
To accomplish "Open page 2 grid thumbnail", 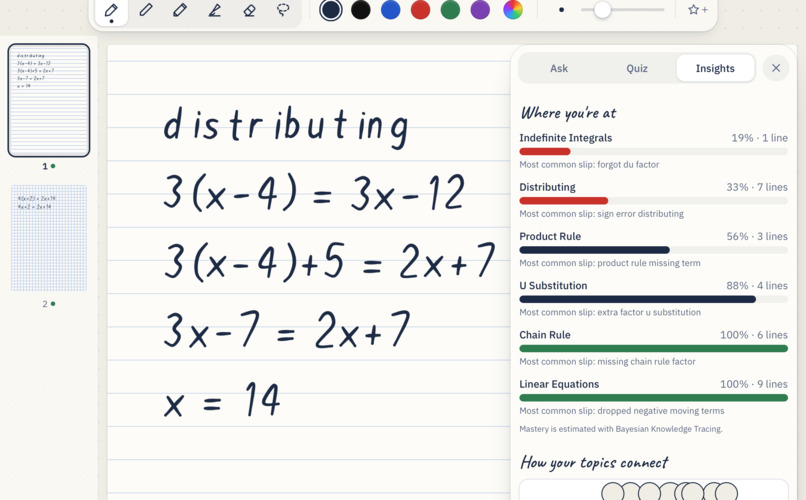I will point(49,238).
